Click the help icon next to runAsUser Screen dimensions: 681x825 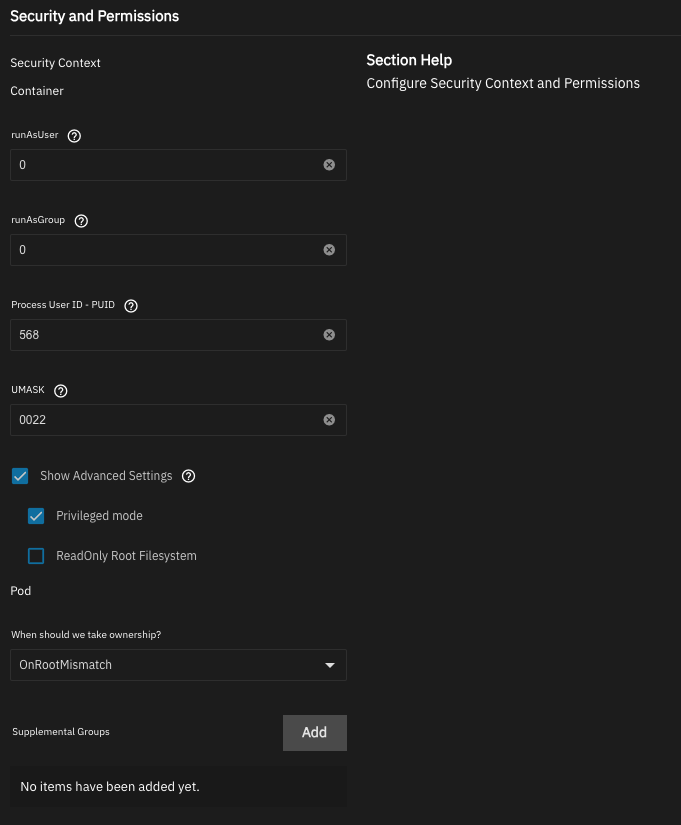click(74, 135)
